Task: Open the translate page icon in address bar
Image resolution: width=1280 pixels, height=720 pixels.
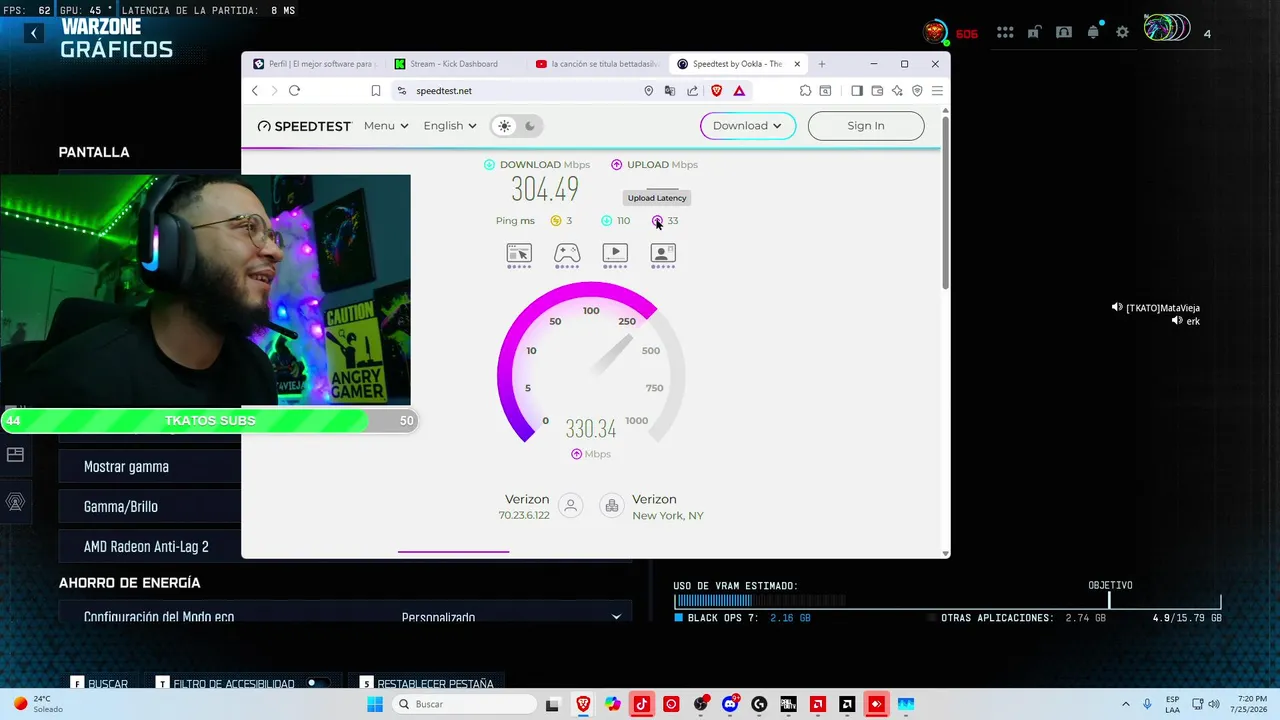Action: [x=670, y=91]
